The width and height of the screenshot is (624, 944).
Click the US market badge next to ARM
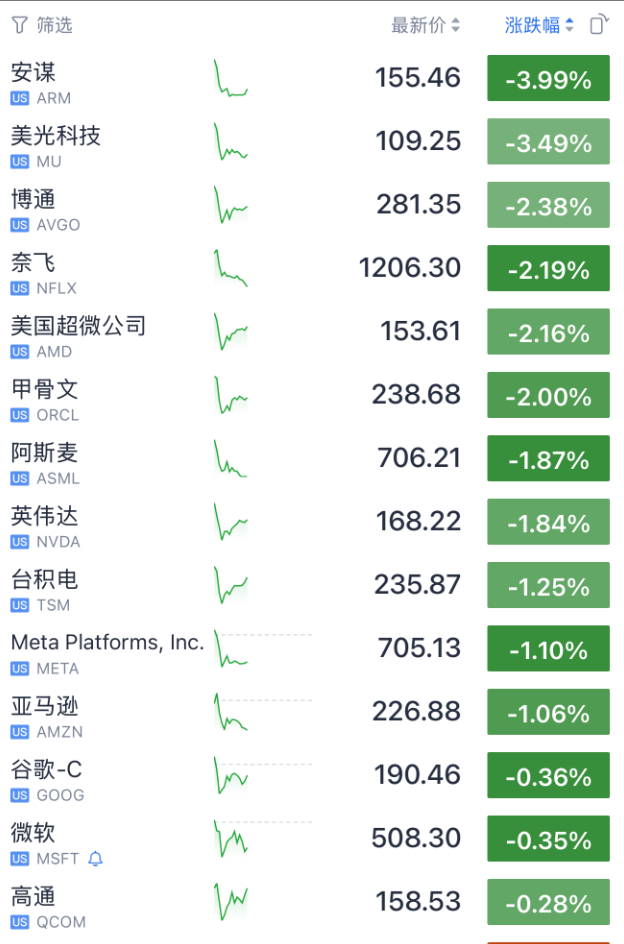[x=20, y=98]
